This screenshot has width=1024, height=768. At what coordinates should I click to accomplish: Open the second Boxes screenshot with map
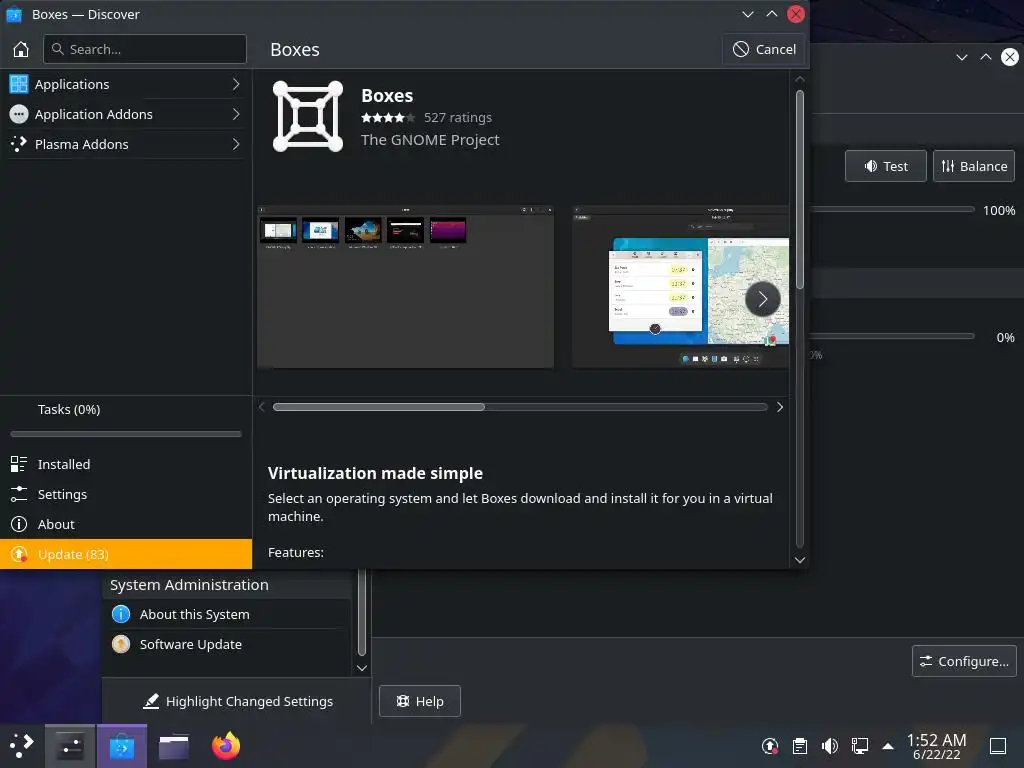tap(680, 287)
